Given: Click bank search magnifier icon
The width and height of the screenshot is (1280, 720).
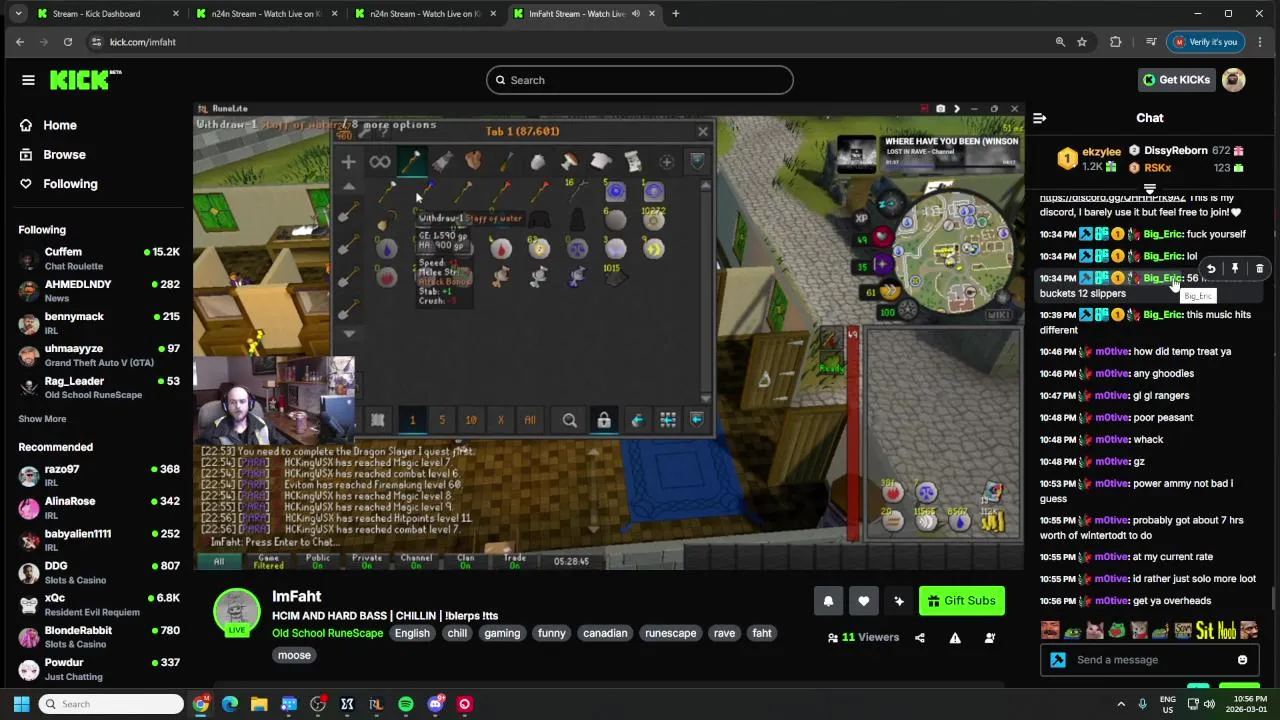Looking at the screenshot, I should coord(570,420).
